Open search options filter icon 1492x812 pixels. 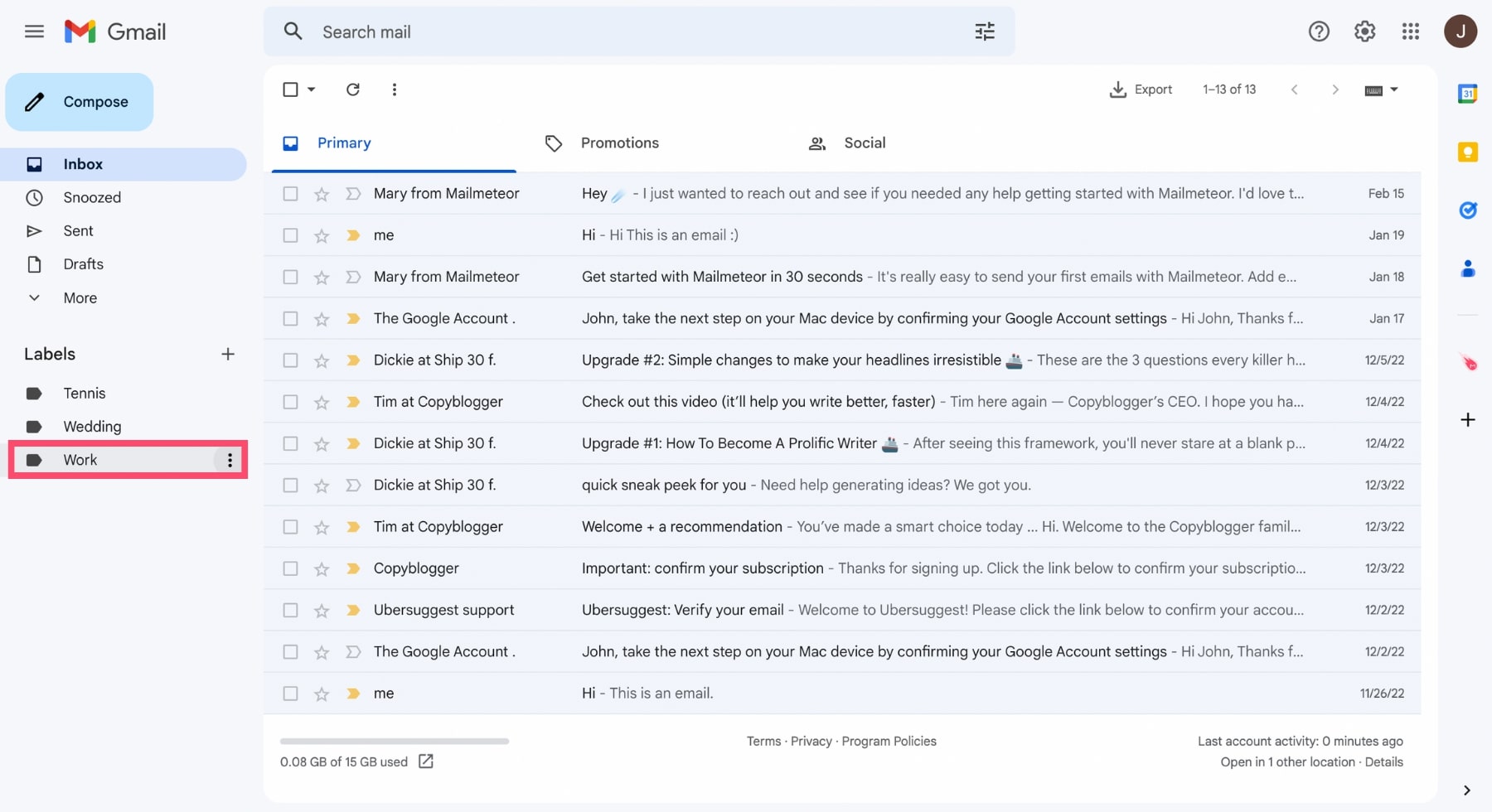pos(985,31)
